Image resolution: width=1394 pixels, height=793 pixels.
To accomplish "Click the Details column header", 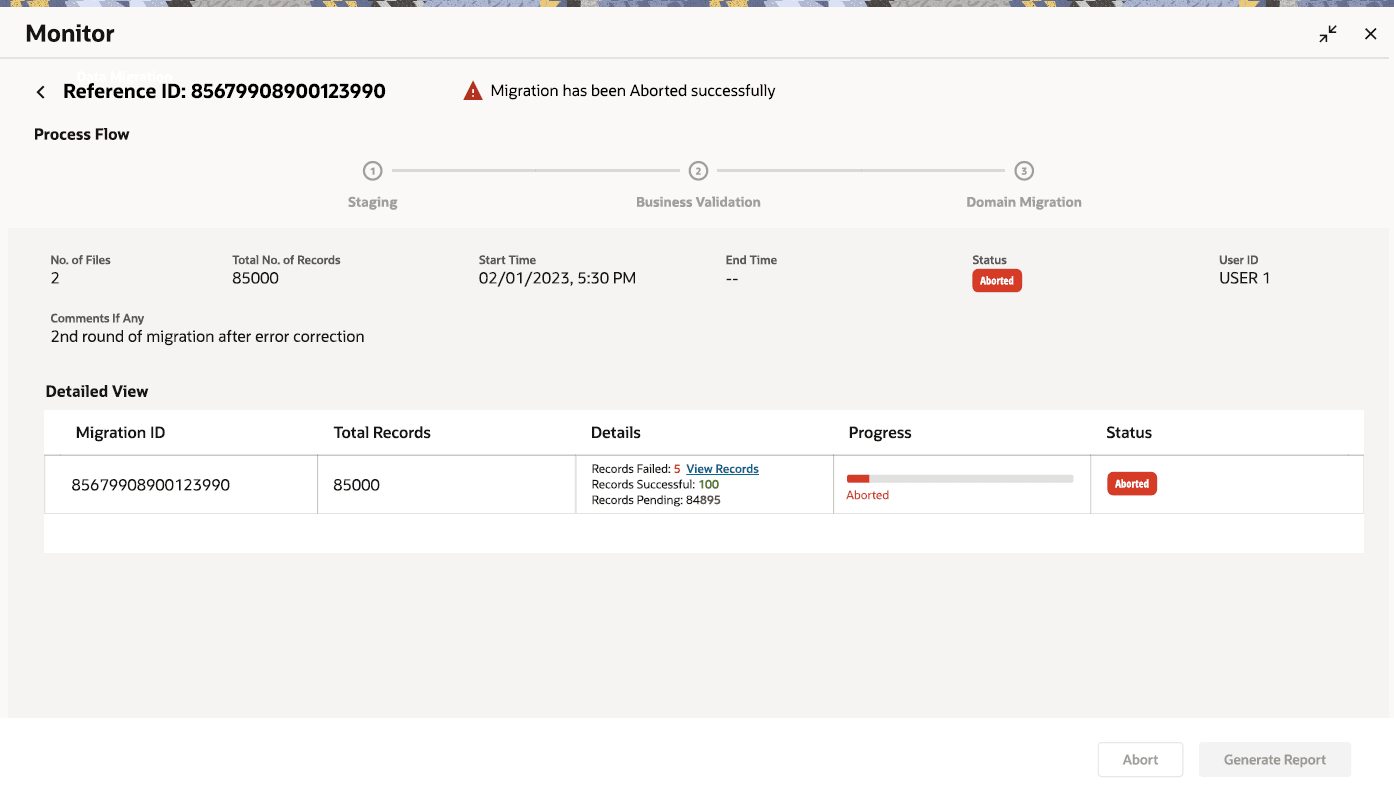I will pos(616,433).
